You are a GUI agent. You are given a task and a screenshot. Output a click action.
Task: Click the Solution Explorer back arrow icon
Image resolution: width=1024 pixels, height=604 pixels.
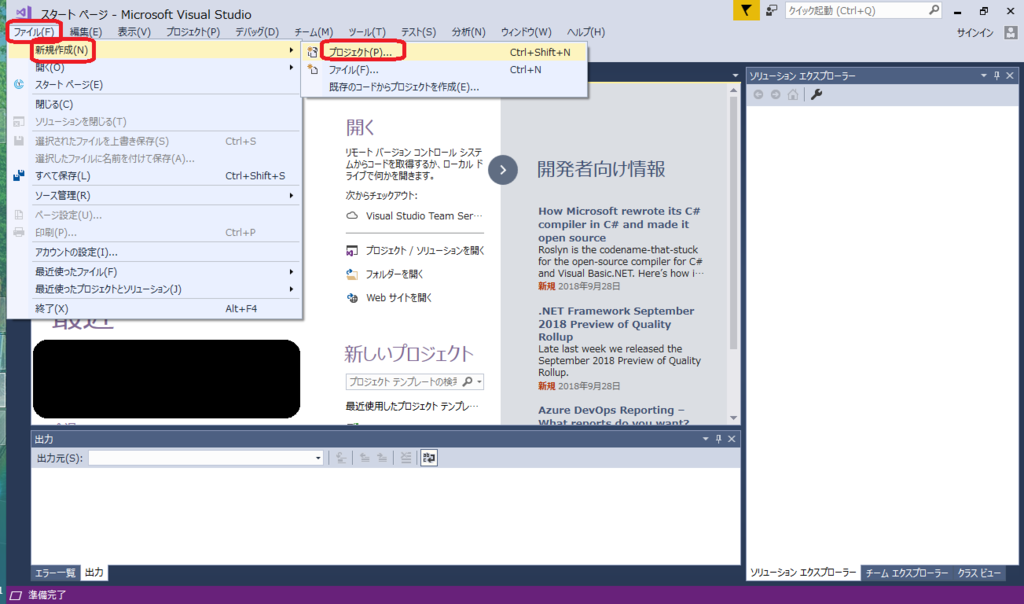coord(758,95)
